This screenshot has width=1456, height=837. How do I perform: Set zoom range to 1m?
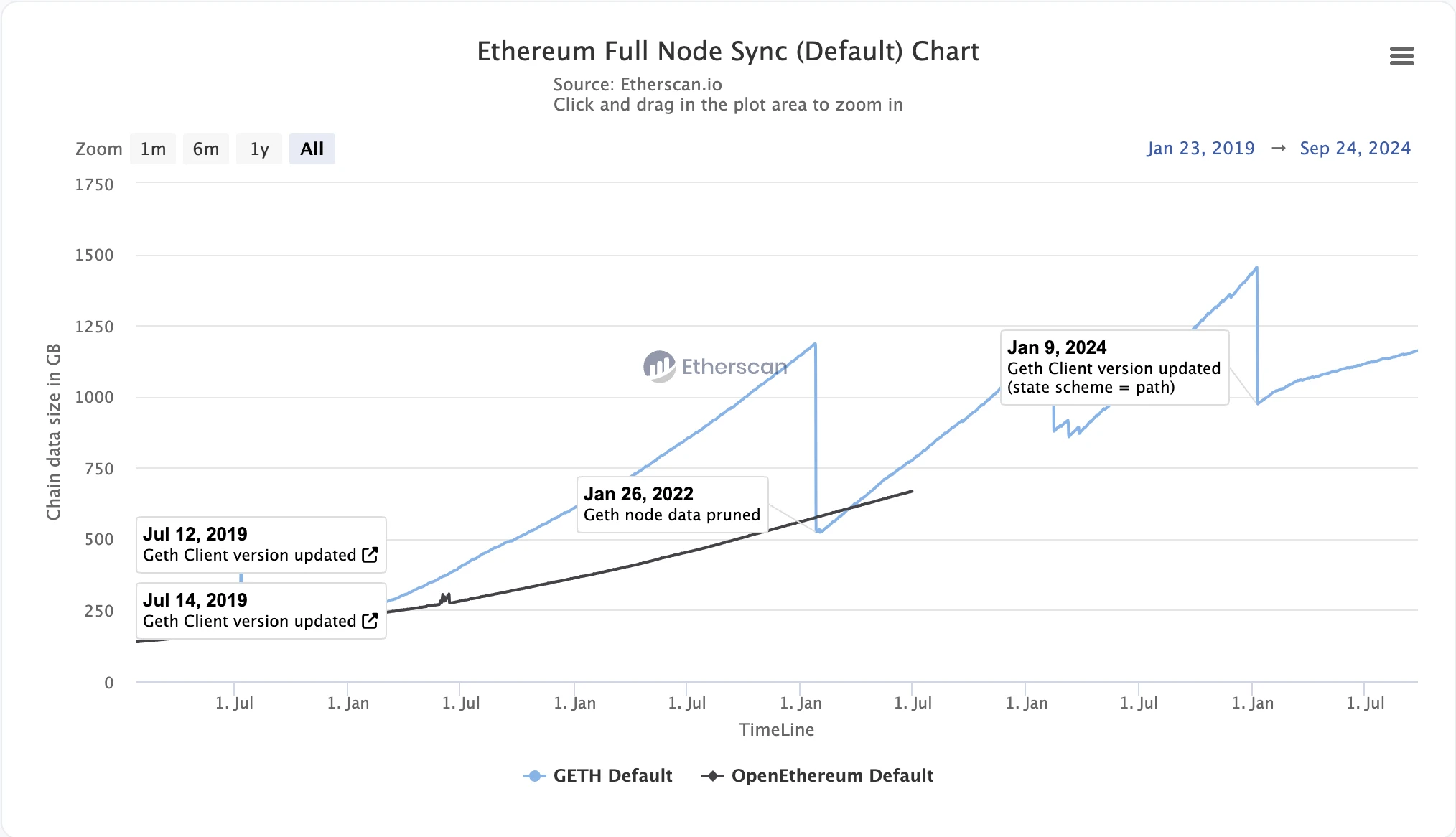153,149
